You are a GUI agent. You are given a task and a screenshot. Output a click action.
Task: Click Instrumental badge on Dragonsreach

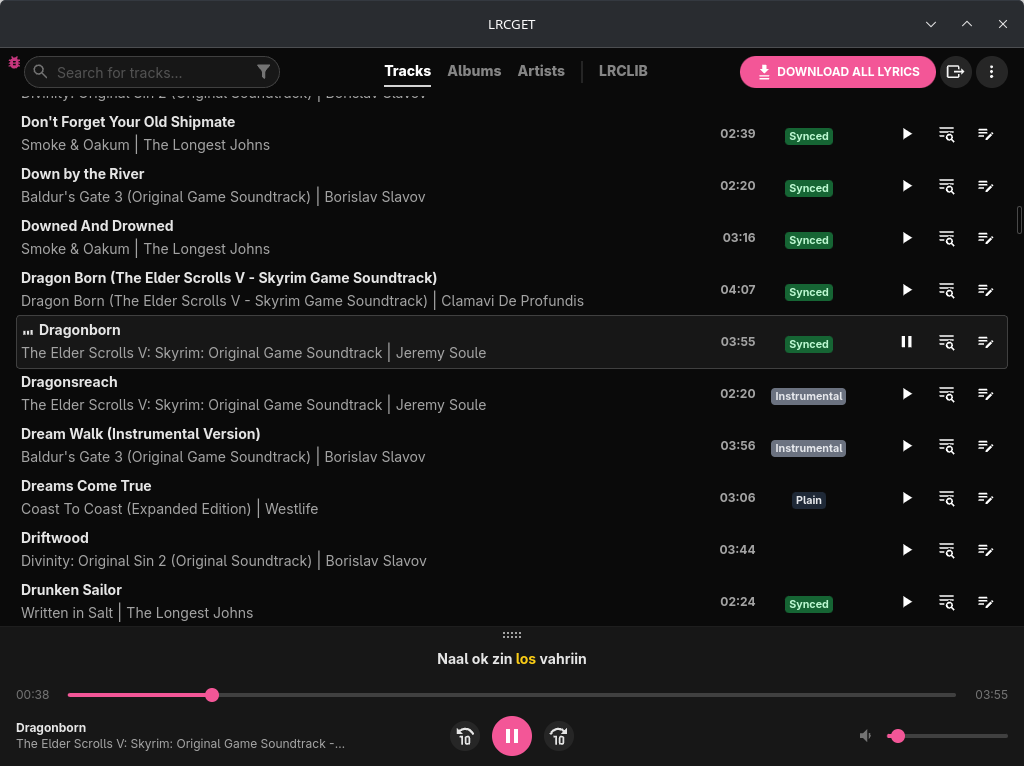tap(808, 396)
